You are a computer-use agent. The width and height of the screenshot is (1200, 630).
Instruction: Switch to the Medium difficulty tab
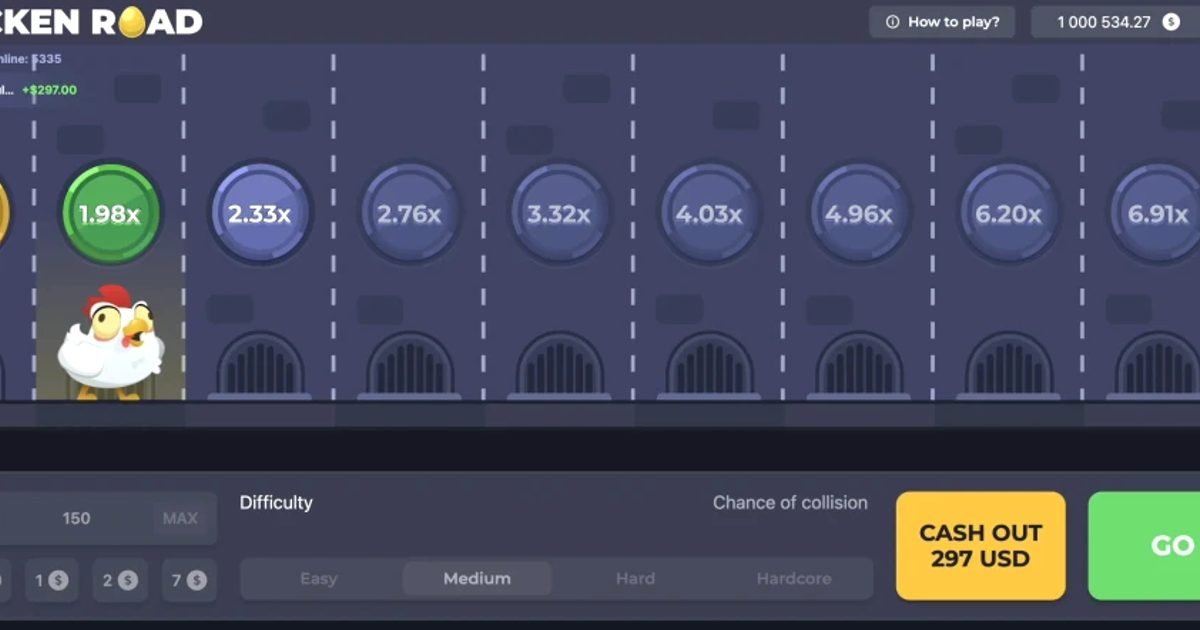477,578
